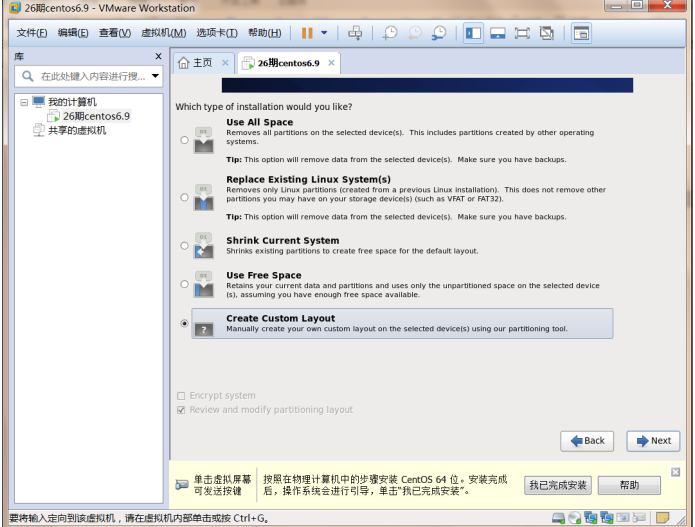Click the Use Free Space heading text
The width and height of the screenshot is (695, 527).
(264, 275)
